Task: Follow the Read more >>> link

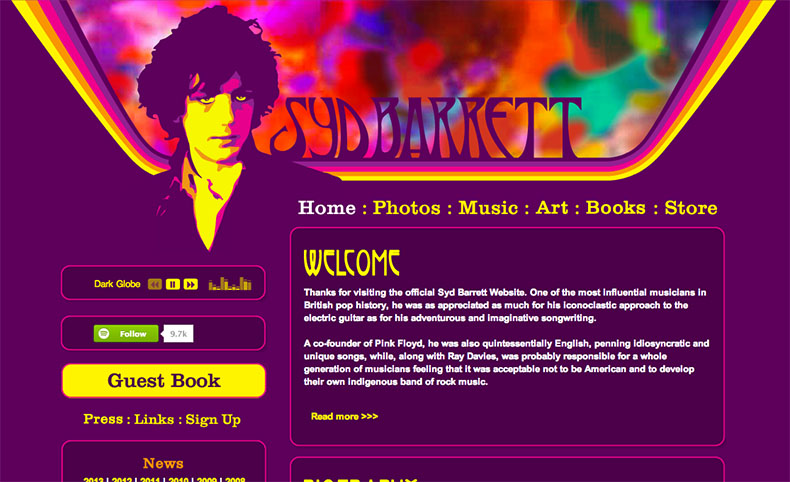Action: (x=344, y=417)
